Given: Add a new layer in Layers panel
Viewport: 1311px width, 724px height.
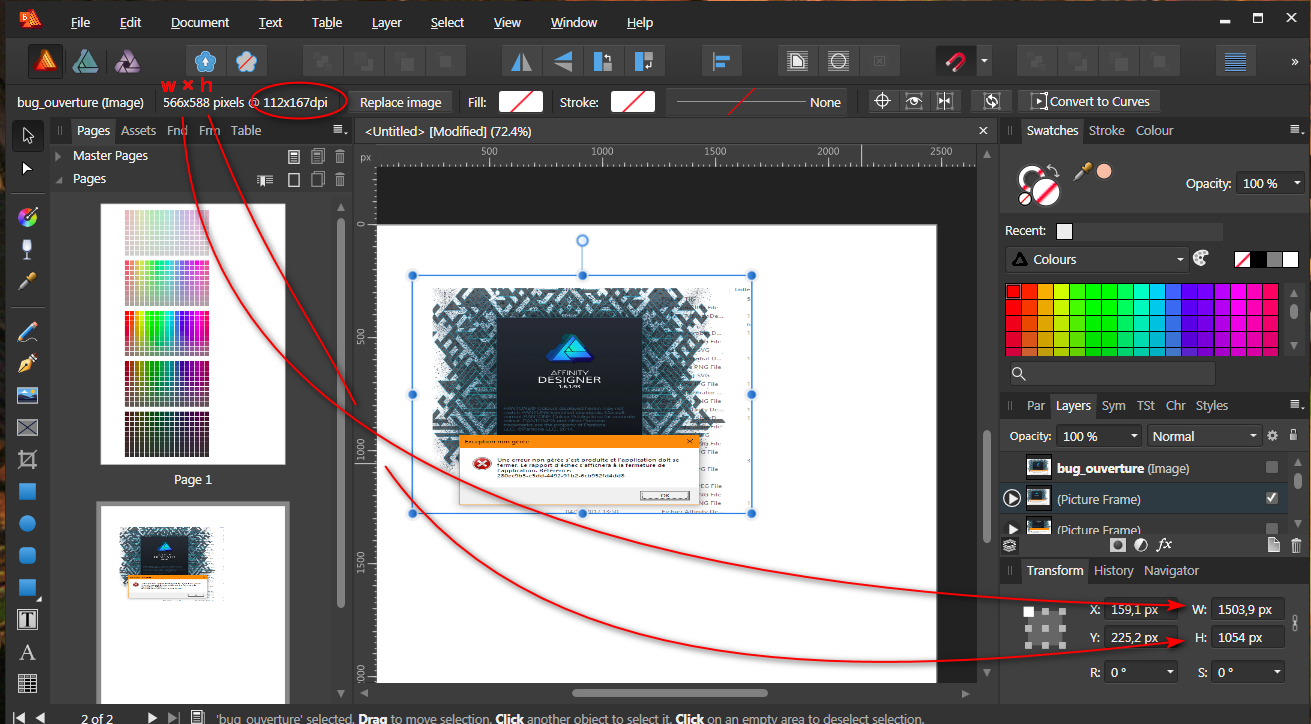Looking at the screenshot, I should [1273, 545].
